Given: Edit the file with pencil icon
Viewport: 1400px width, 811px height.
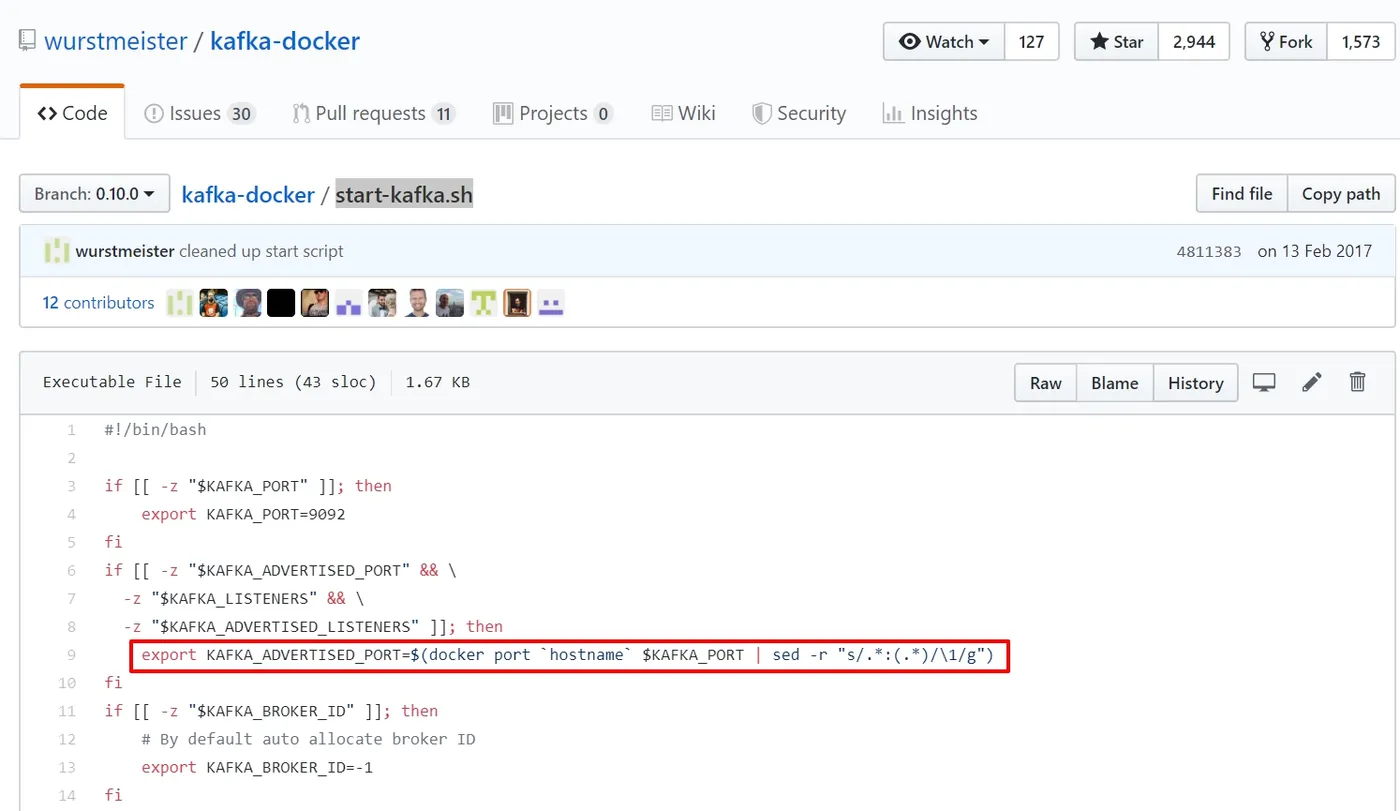Looking at the screenshot, I should point(1312,382).
